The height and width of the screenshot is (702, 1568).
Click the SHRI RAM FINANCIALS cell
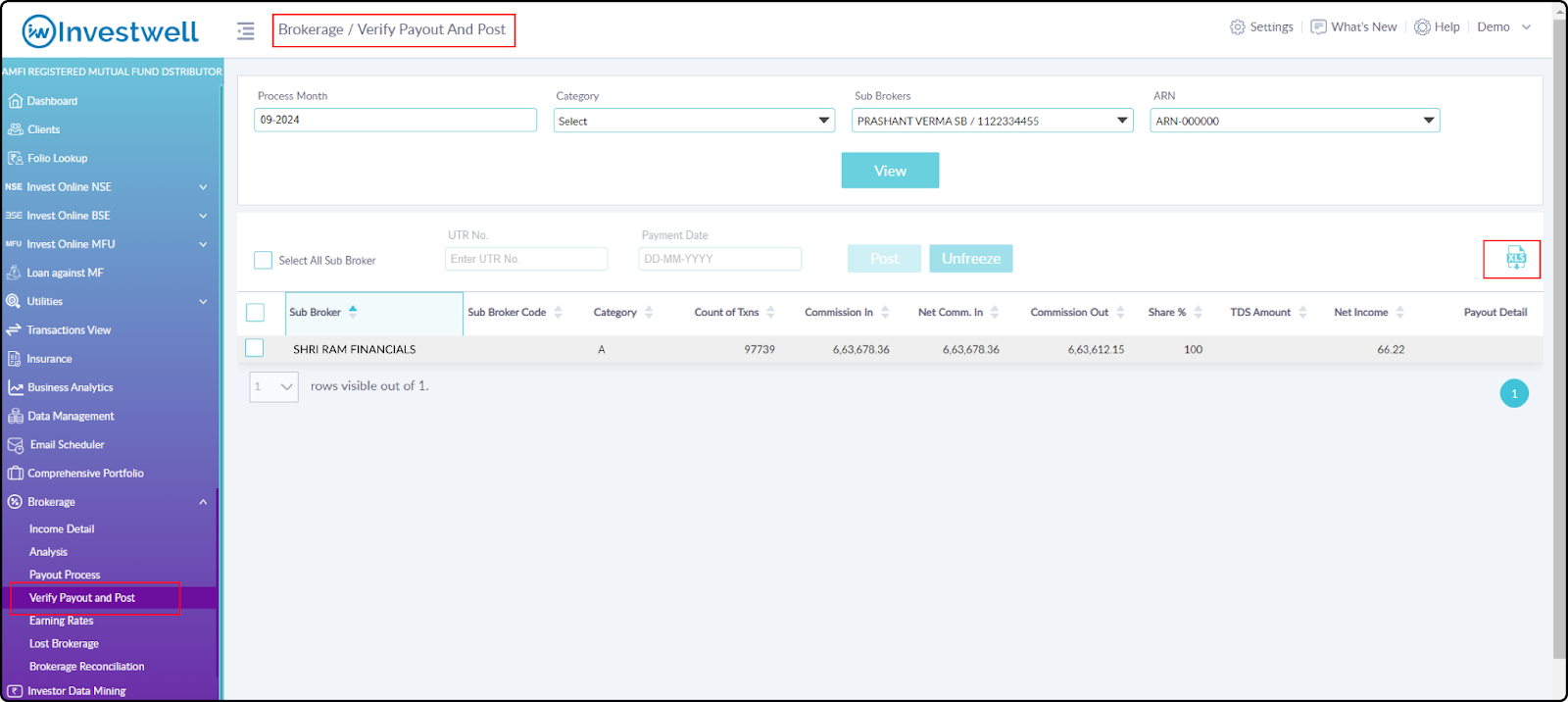click(355, 349)
